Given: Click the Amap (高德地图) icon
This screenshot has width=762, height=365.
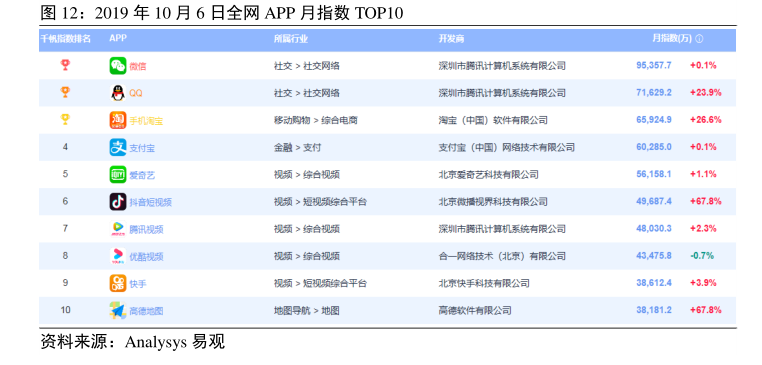Looking at the screenshot, I should pyautogui.click(x=118, y=310).
